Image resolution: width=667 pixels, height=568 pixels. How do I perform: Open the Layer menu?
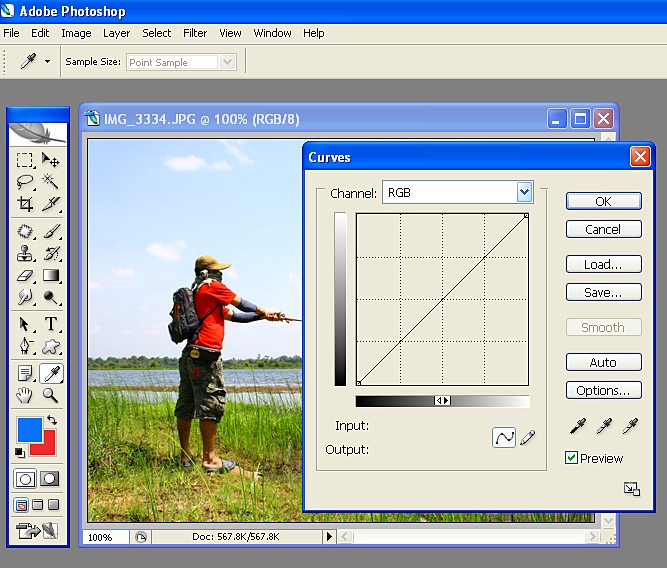[117, 33]
